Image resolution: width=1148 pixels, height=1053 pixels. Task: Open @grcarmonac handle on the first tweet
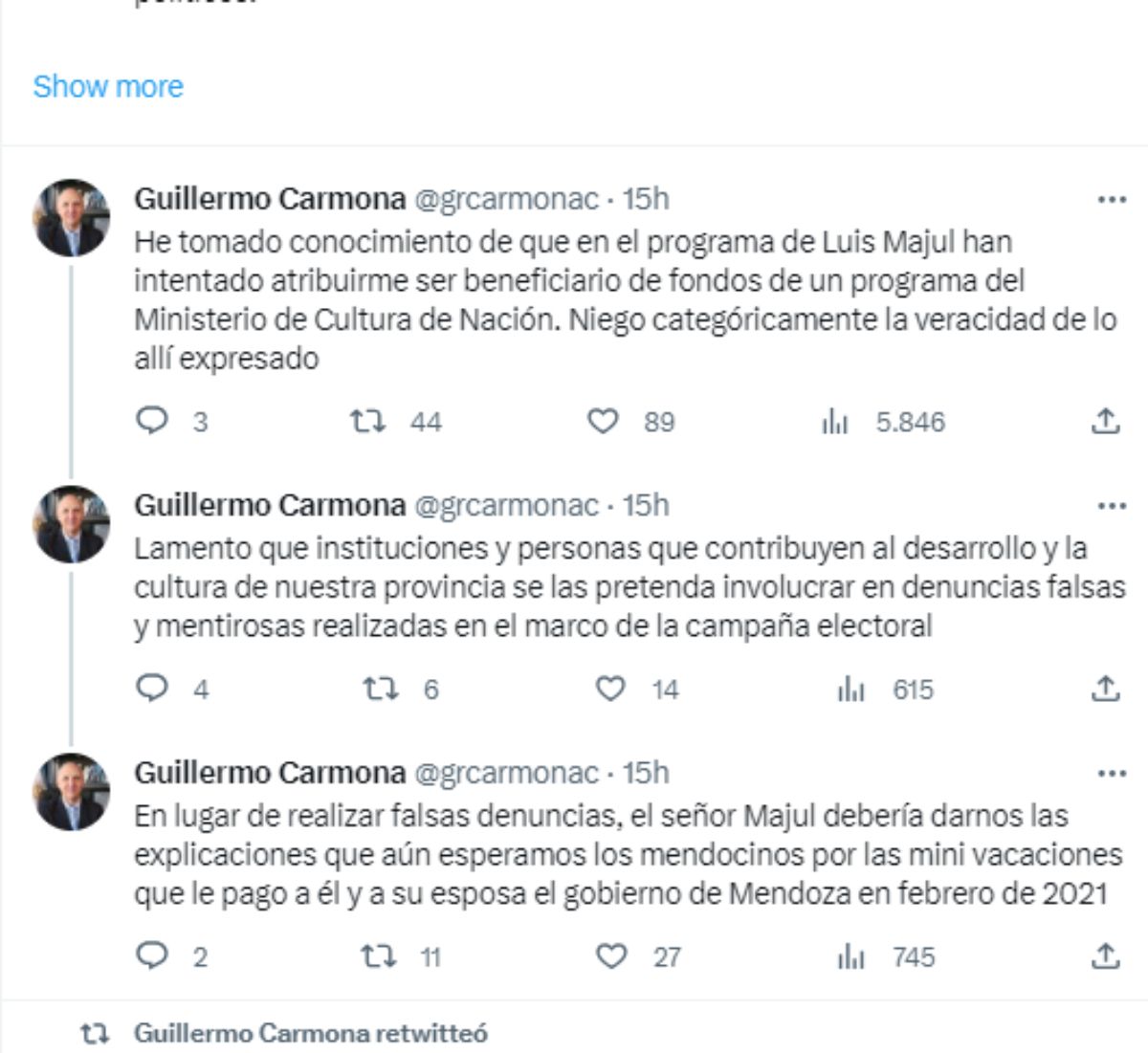(x=506, y=199)
